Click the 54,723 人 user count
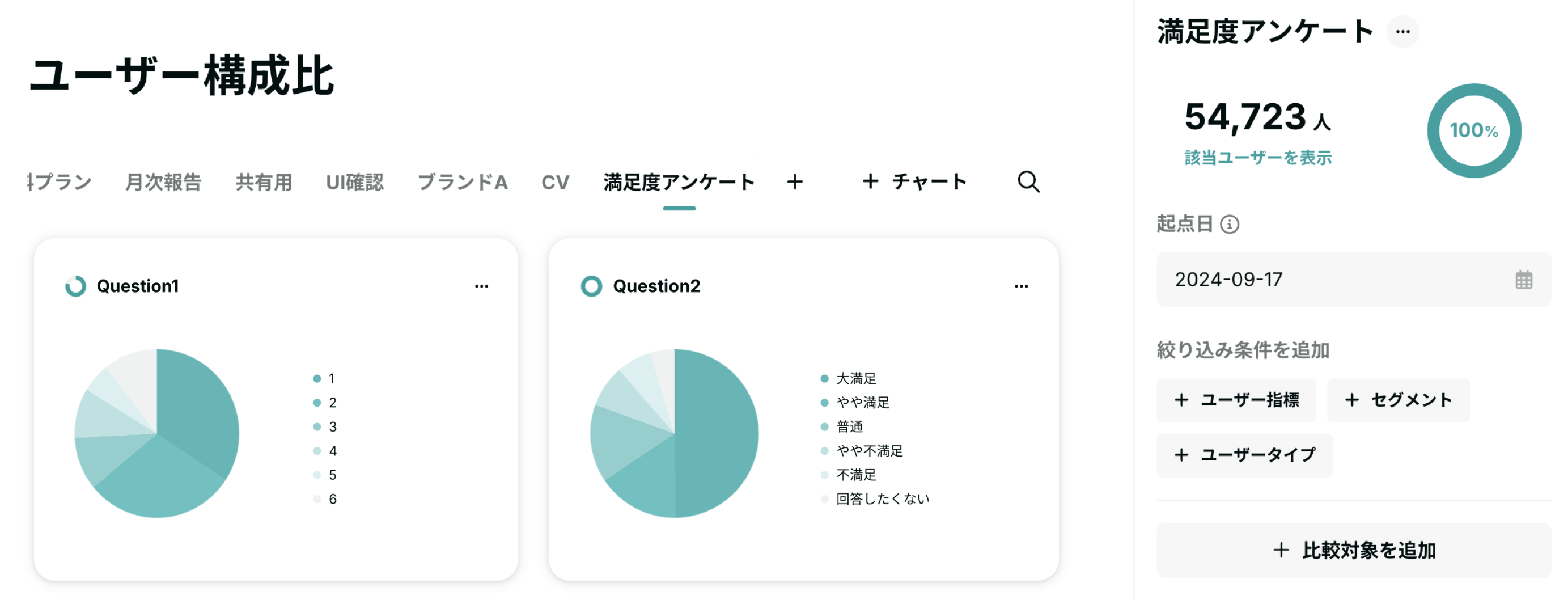Image resolution: width=1568 pixels, height=600 pixels. click(1257, 117)
